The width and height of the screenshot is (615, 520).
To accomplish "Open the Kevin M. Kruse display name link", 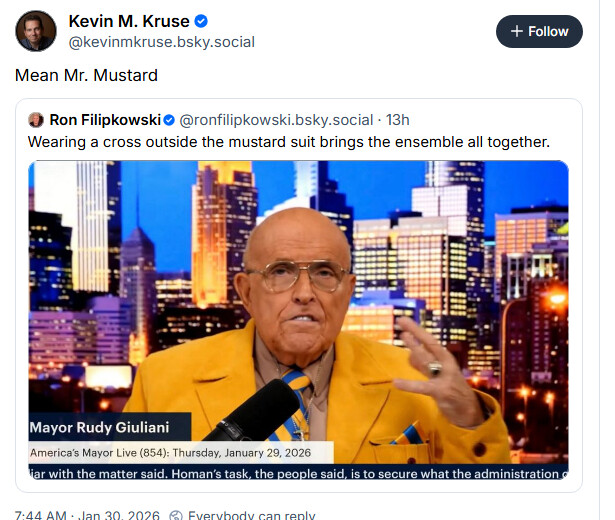I will (x=129, y=21).
